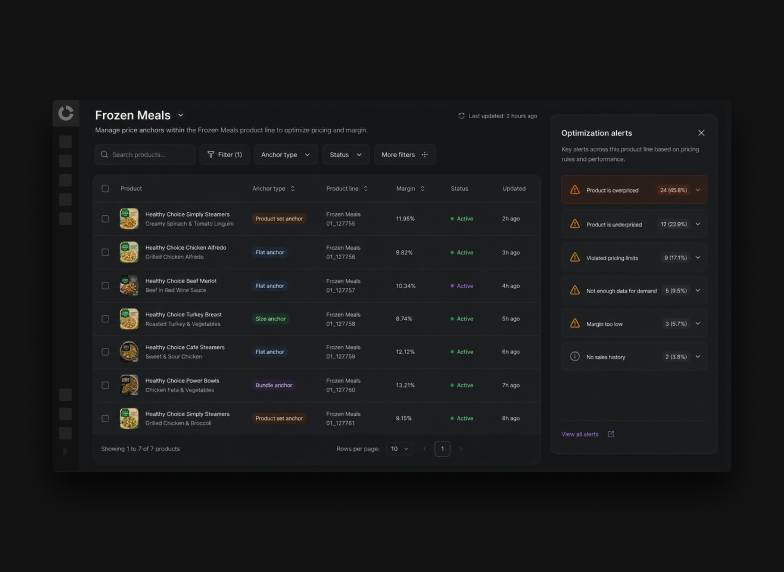784x572 pixels.
Task: Select page 1 in pagination
Action: coord(442,449)
